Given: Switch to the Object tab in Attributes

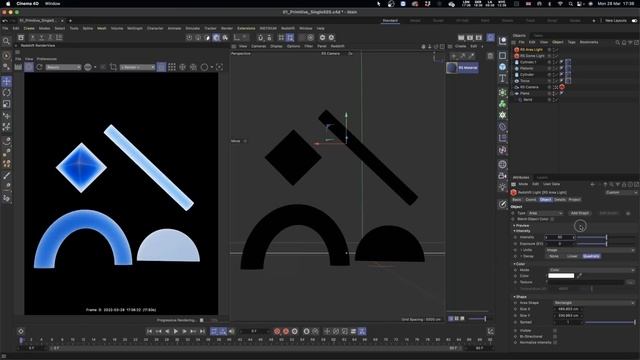Looking at the screenshot, I should [x=546, y=200].
